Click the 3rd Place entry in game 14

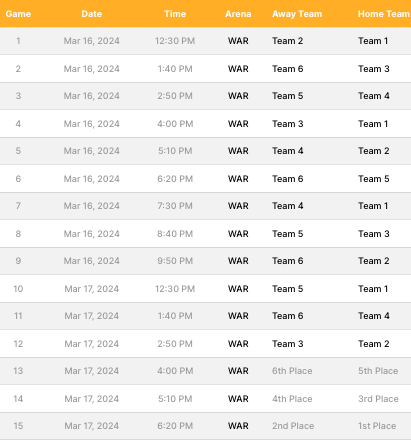pos(378,399)
